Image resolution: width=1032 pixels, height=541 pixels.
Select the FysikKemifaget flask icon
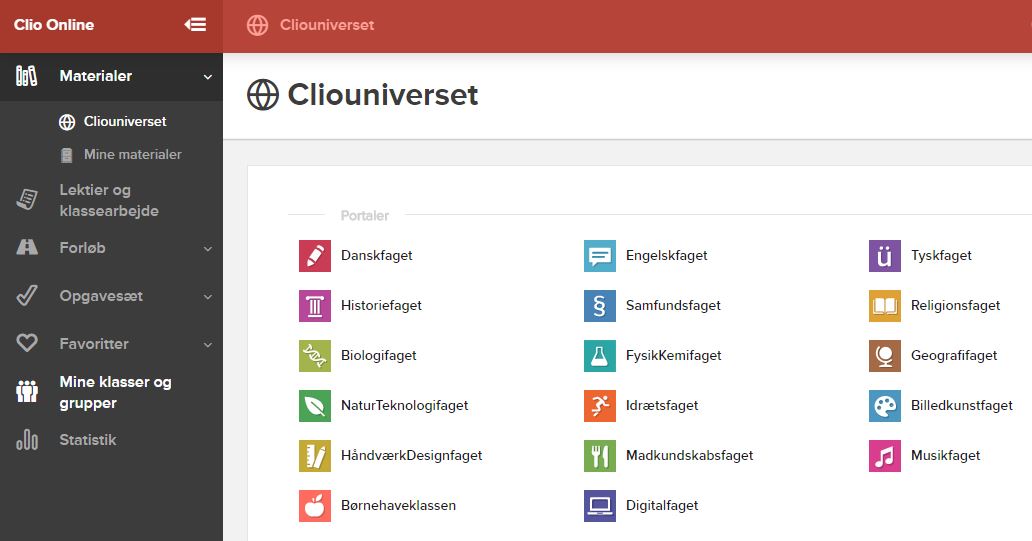click(600, 356)
